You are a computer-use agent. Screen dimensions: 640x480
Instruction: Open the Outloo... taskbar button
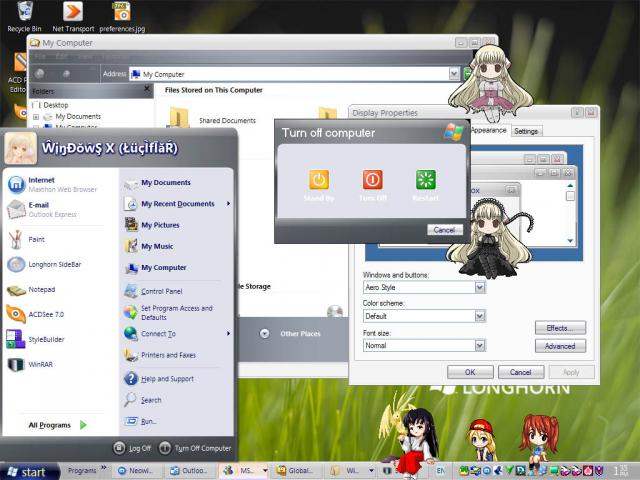[x=189, y=471]
